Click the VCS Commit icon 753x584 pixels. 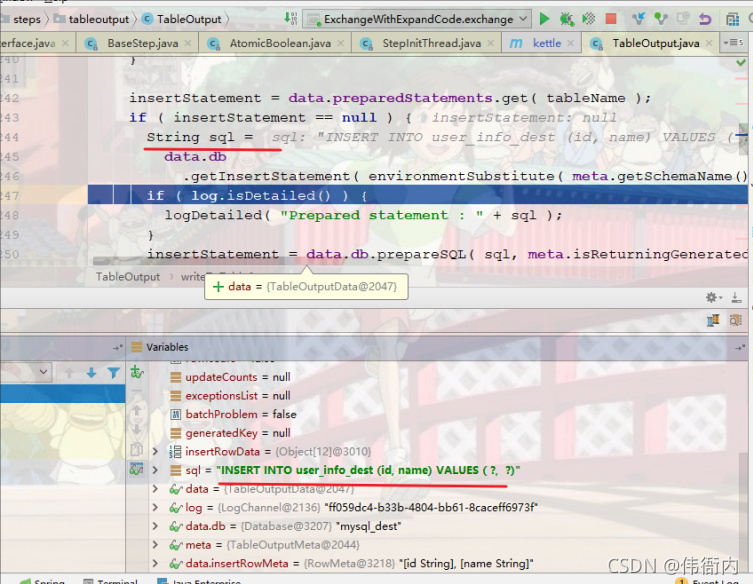coord(661,19)
